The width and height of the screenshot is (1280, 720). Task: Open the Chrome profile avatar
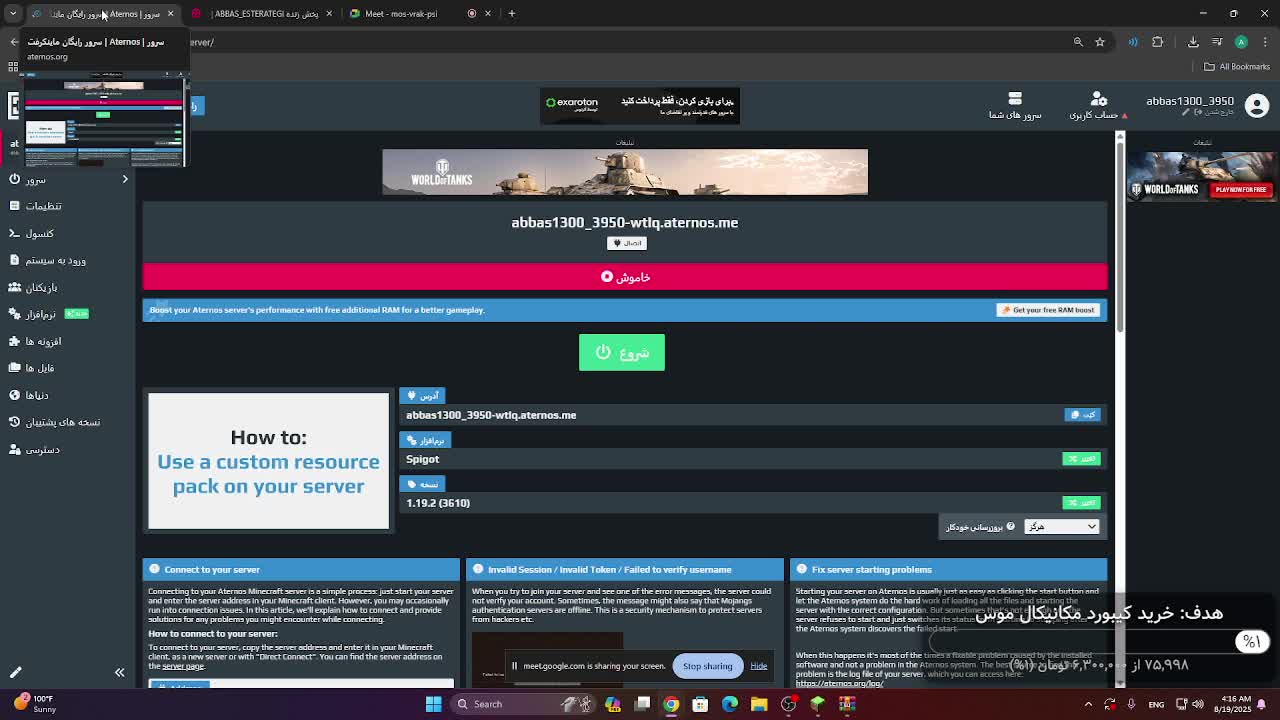coord(1241,42)
